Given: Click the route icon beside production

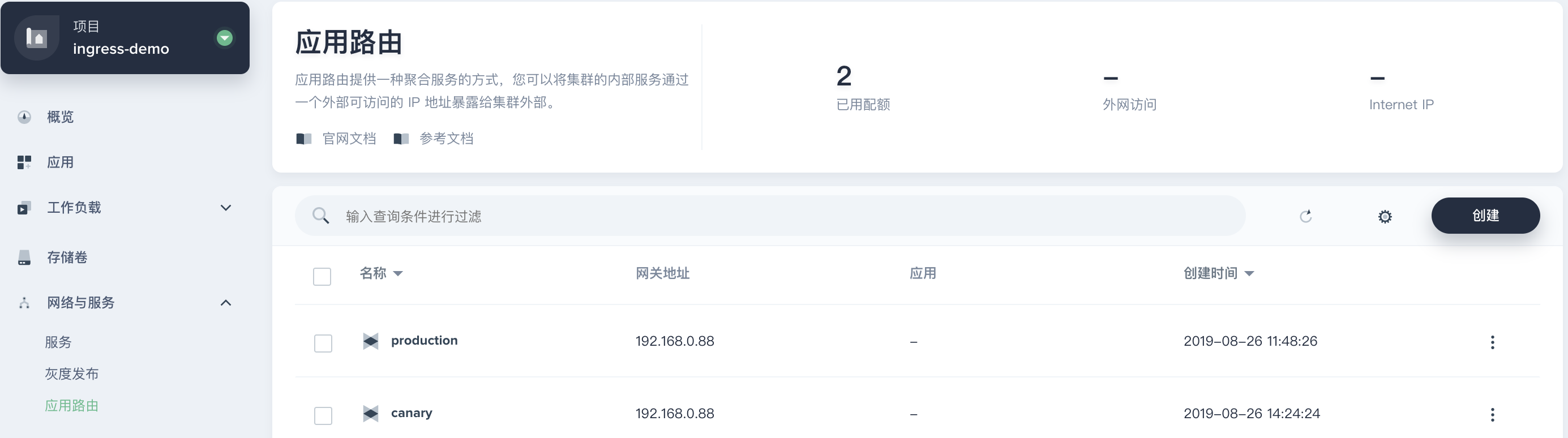Looking at the screenshot, I should (372, 341).
